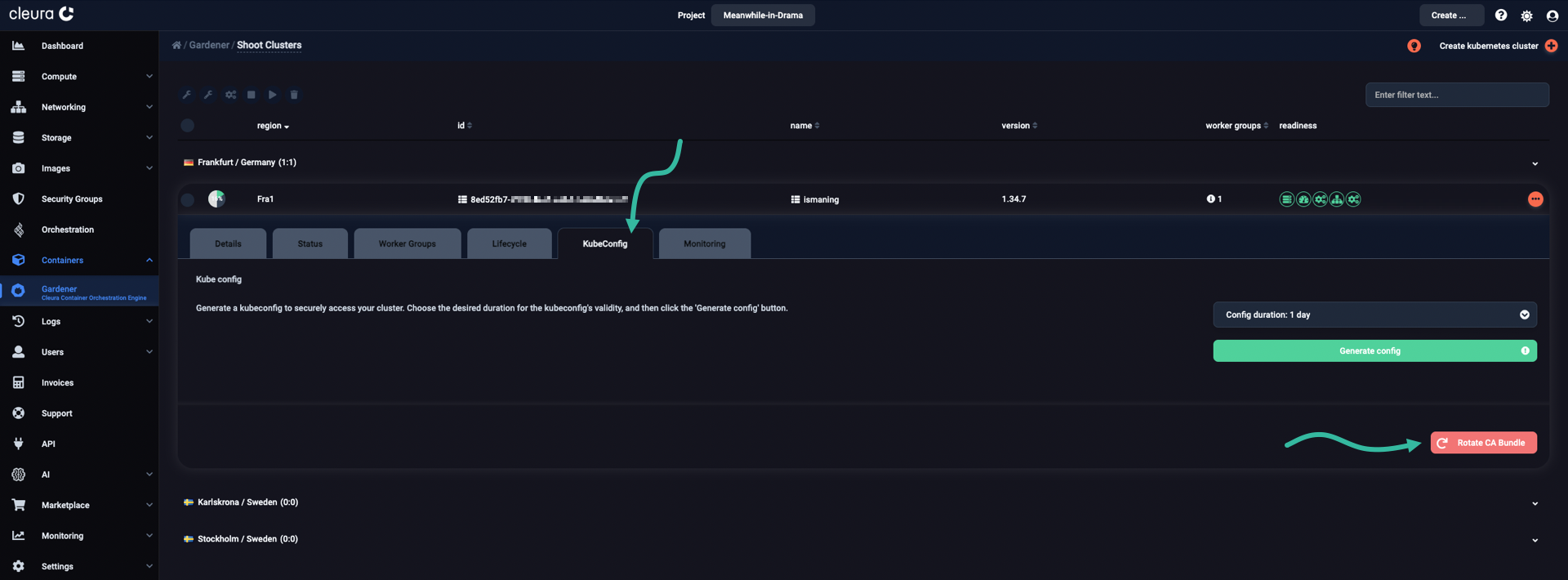Sort by the worker groups column header
This screenshot has height=580, width=1568.
click(x=1236, y=126)
